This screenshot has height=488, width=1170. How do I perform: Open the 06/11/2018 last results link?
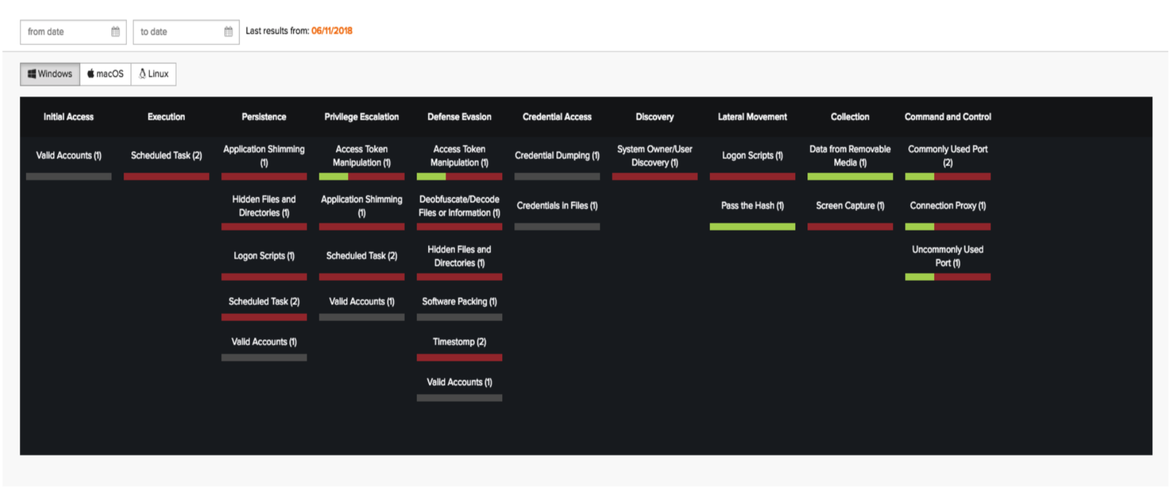[332, 31]
